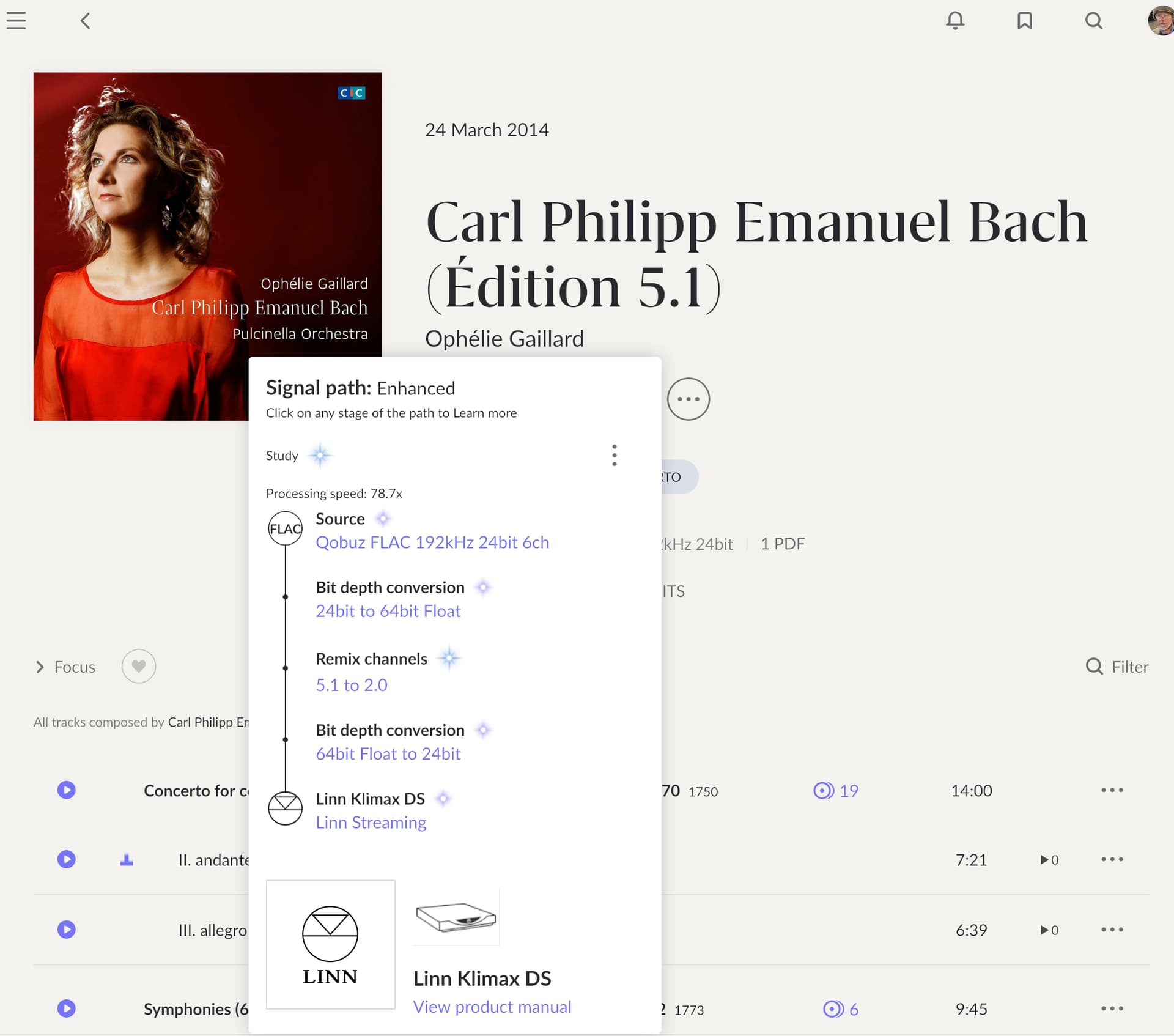
Task: Show 19 performances of the concerto
Action: pos(836,791)
